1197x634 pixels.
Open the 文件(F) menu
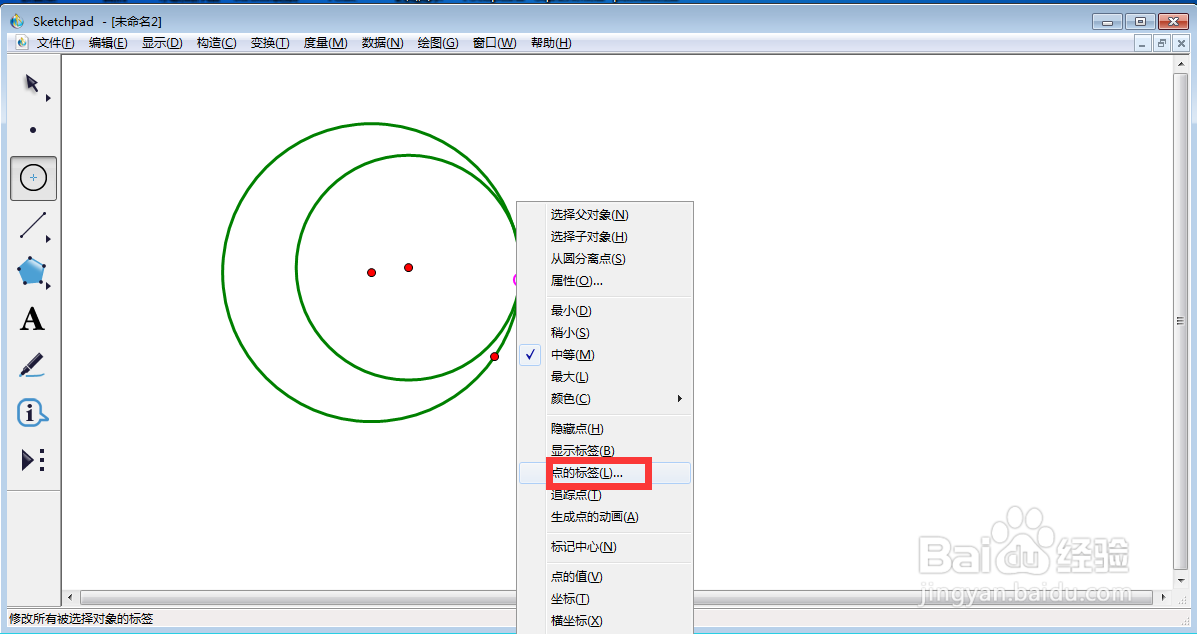point(56,43)
